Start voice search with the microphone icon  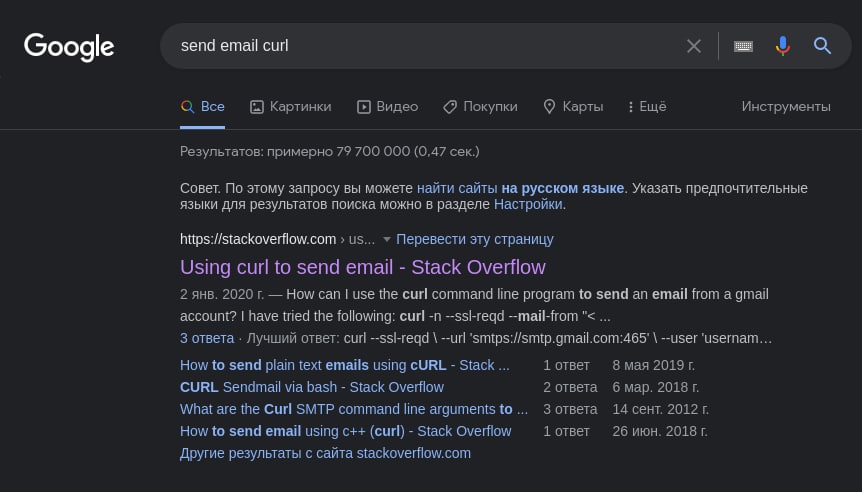click(783, 46)
